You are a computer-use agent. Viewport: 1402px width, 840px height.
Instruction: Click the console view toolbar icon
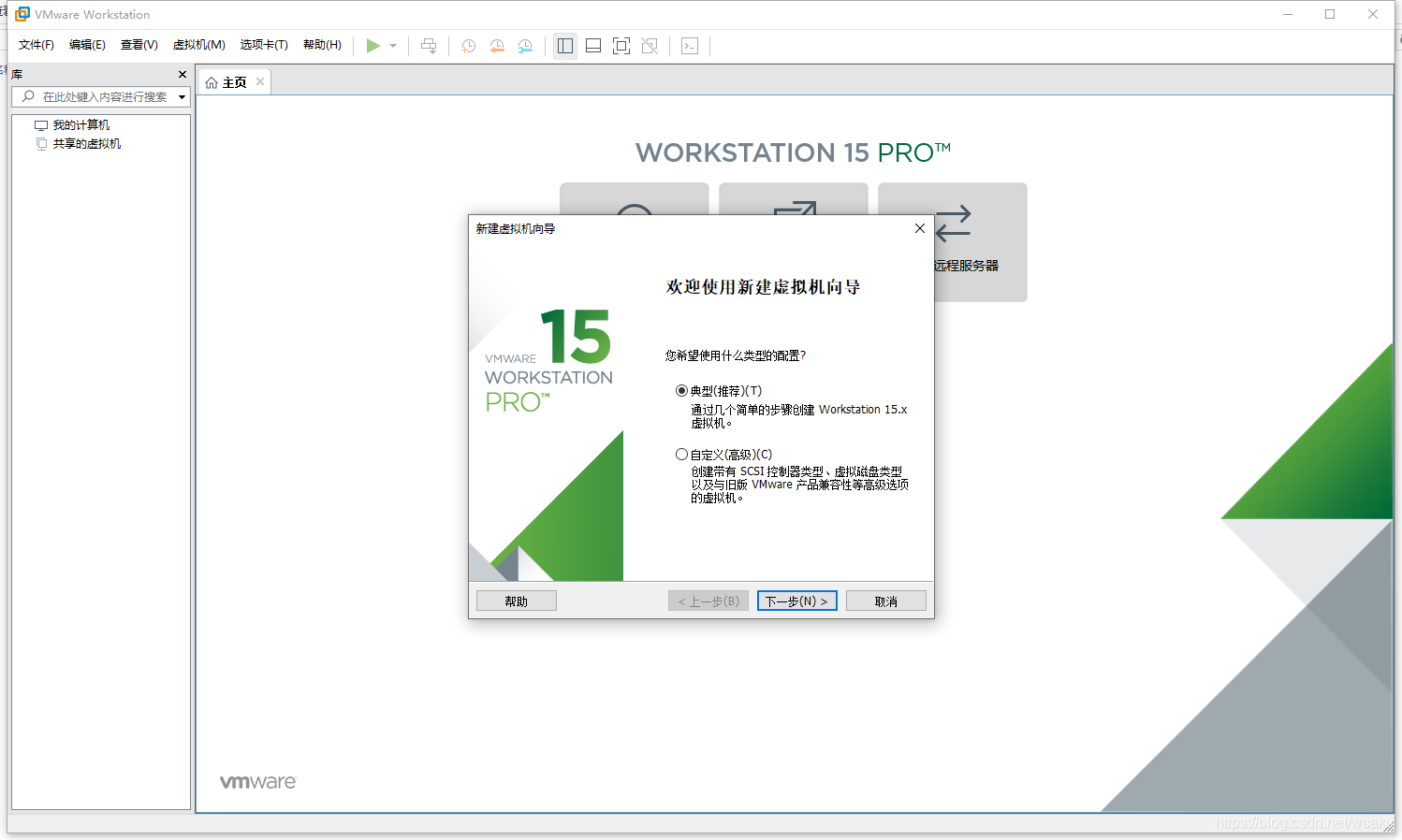pos(690,46)
